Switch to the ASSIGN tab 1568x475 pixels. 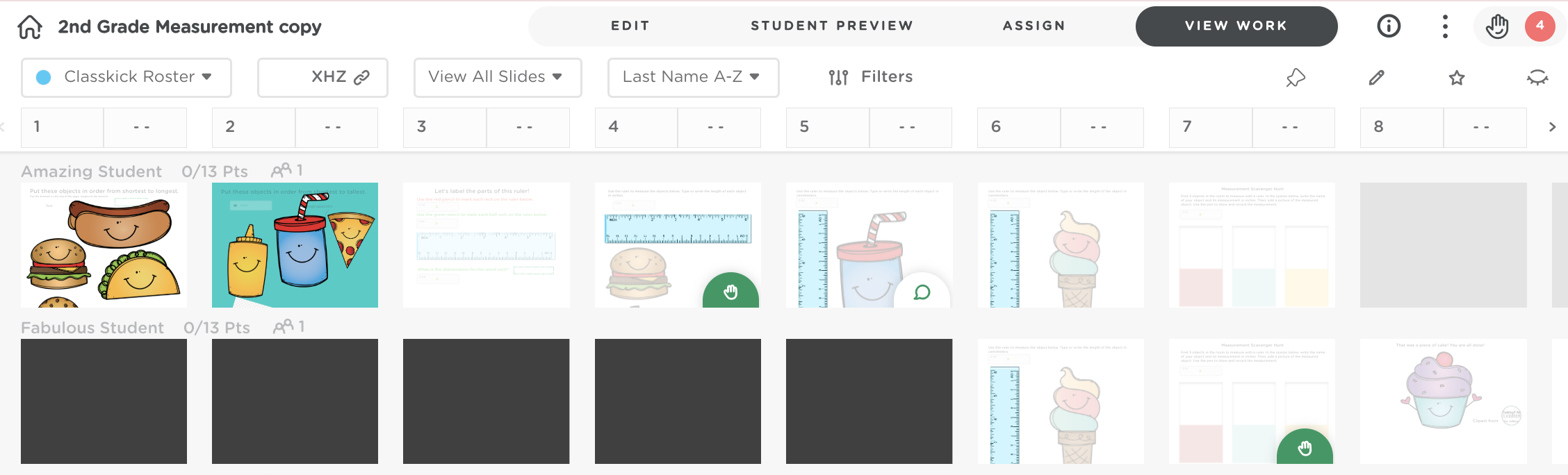click(x=1034, y=26)
